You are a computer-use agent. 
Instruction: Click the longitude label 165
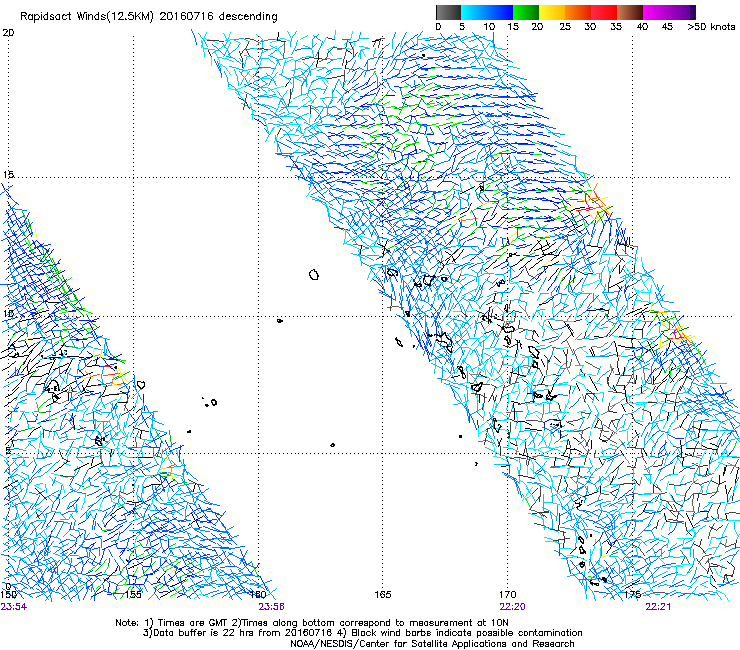point(383,594)
